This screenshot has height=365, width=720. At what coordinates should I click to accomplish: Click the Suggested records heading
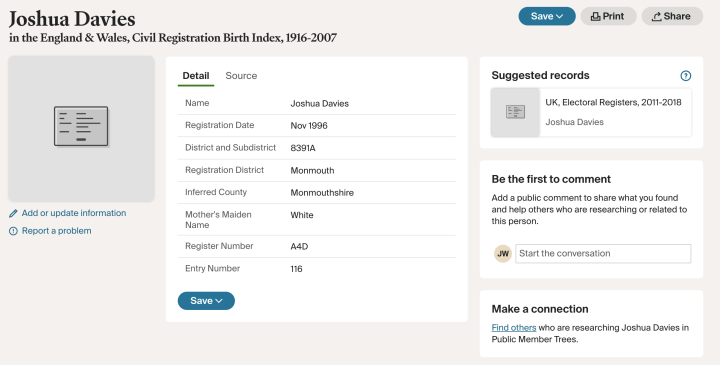point(540,75)
